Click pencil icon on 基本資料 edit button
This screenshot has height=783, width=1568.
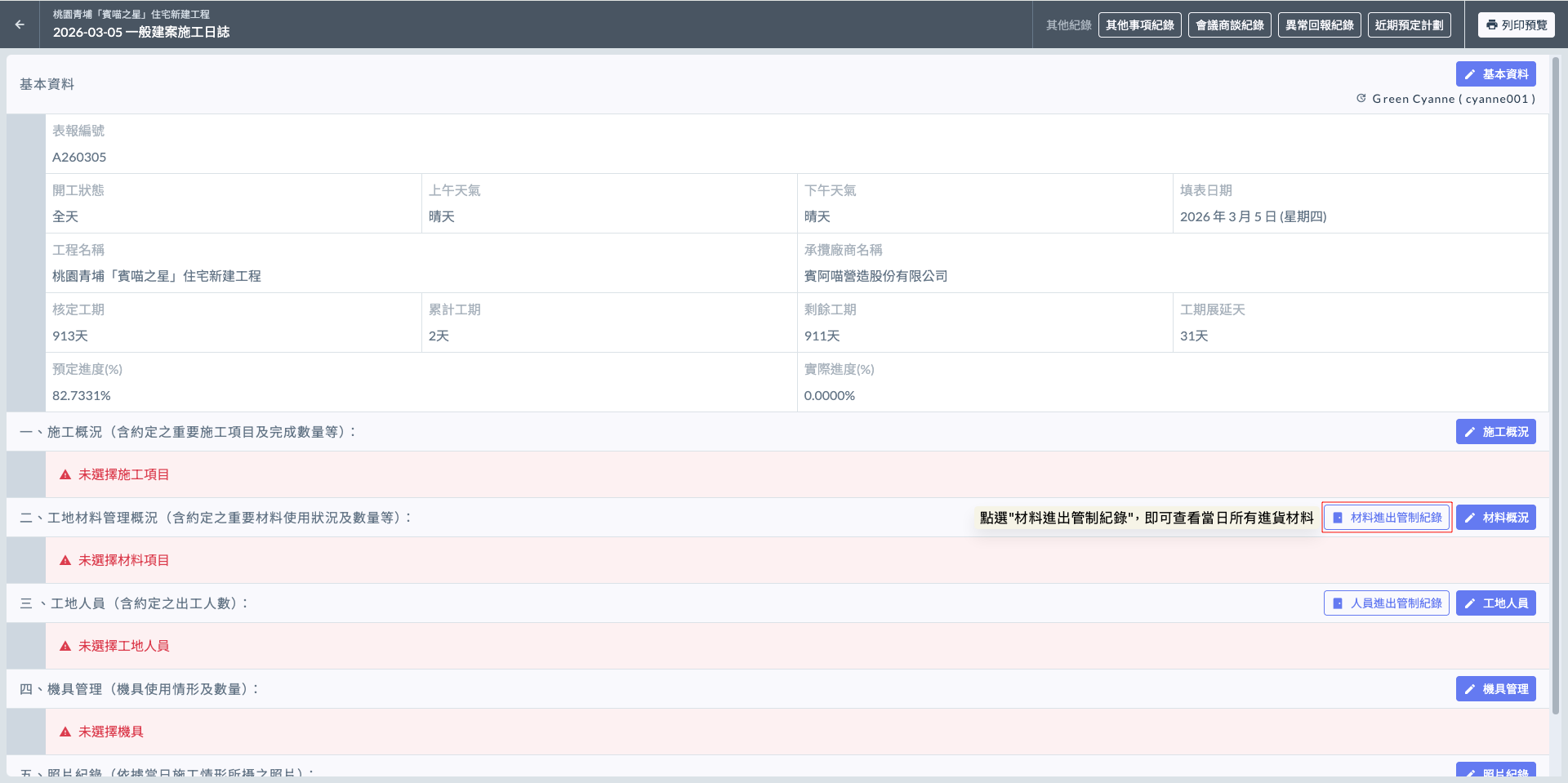click(1470, 74)
